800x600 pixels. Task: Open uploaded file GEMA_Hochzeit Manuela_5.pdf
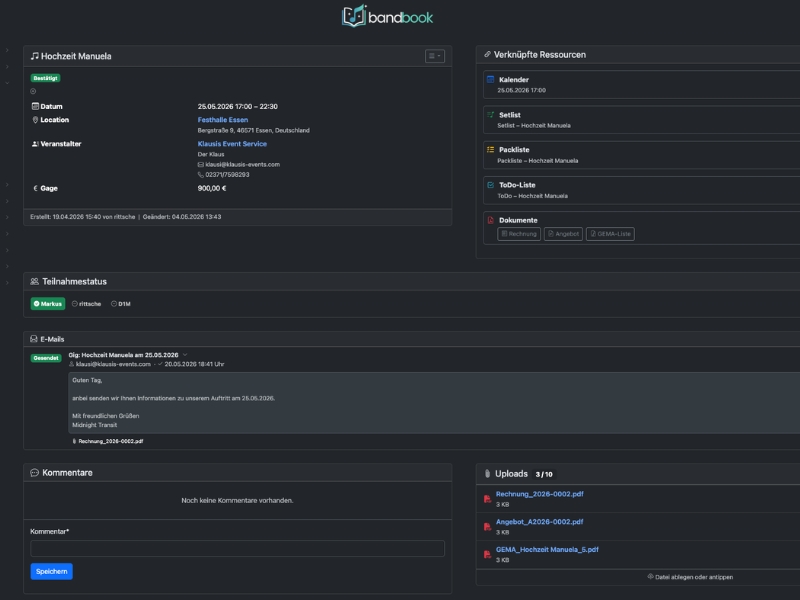pos(547,549)
